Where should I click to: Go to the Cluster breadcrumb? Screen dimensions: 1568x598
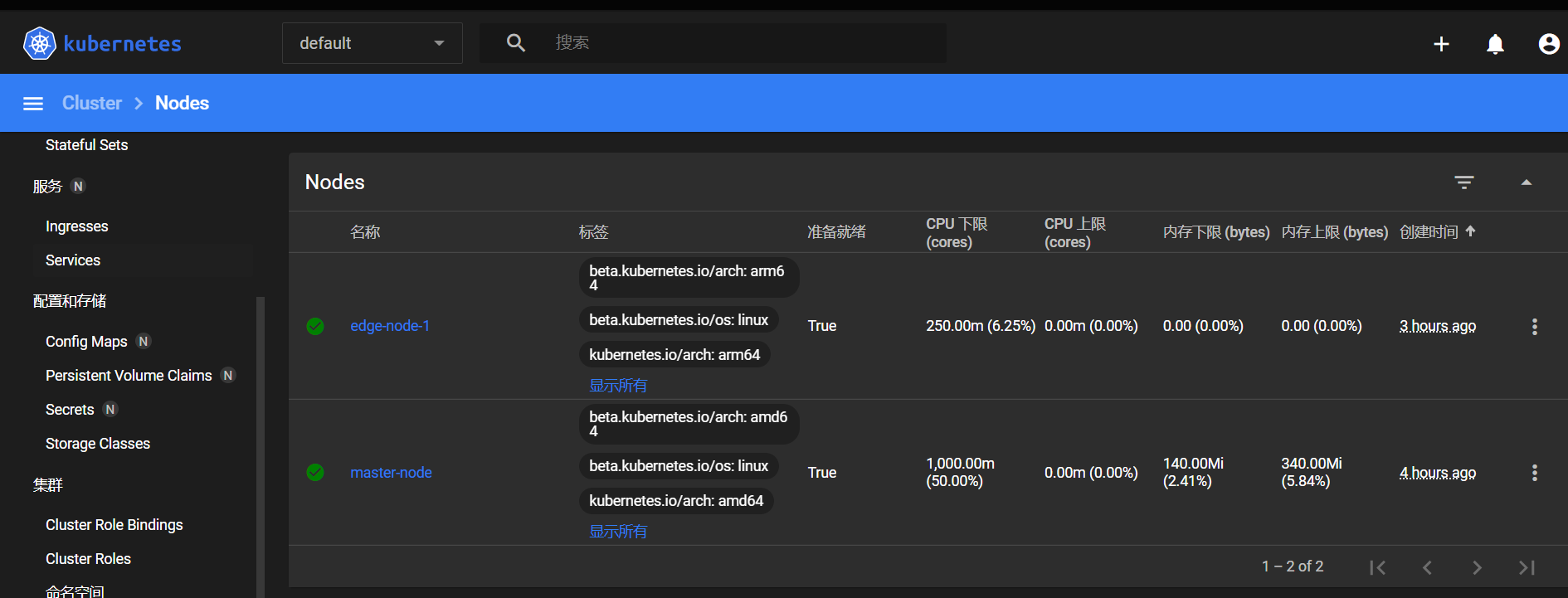click(92, 103)
